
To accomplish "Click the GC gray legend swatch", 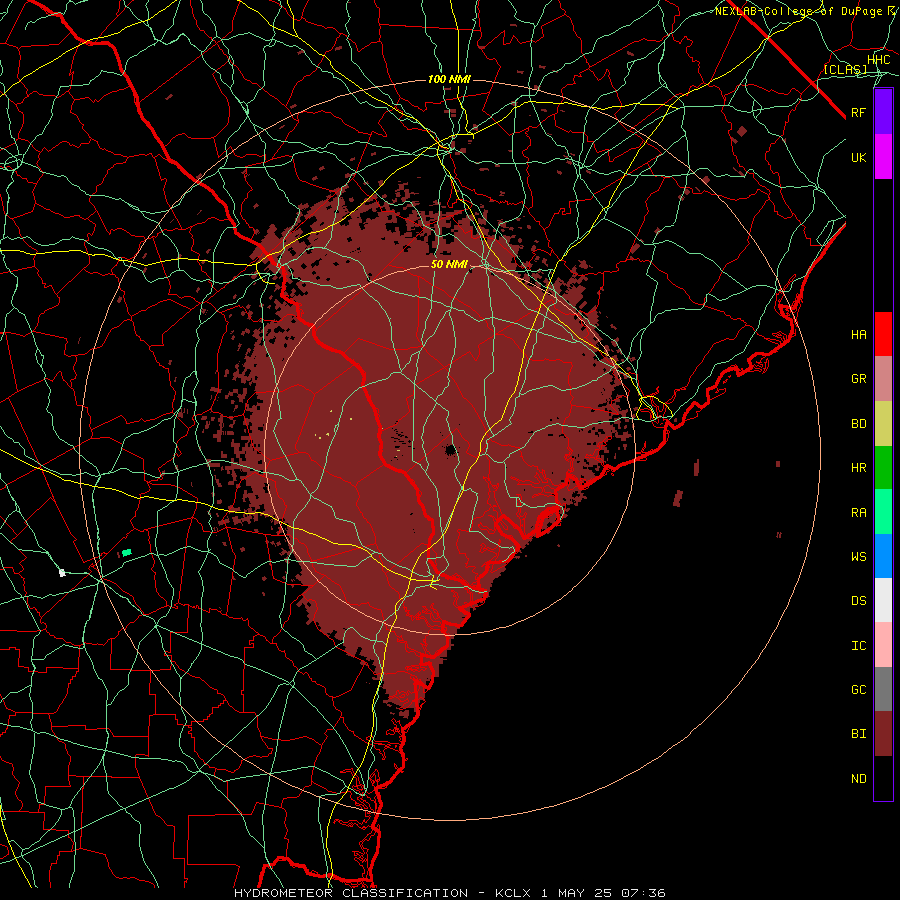I will click(x=883, y=689).
